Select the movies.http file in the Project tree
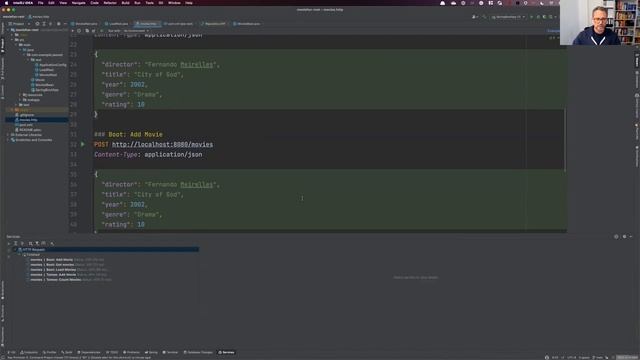 point(26,120)
